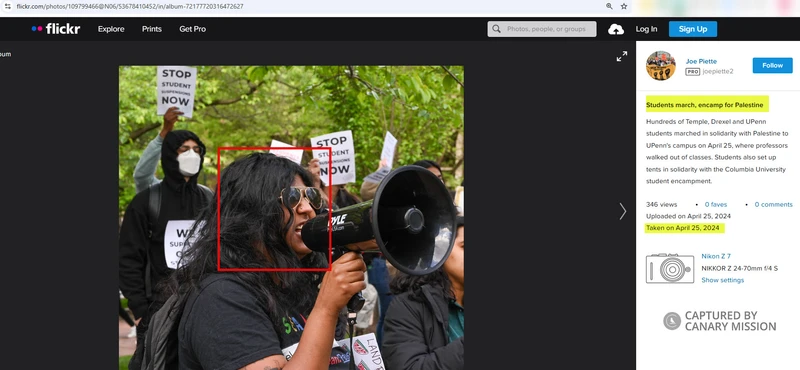Viewport: 800px width, 370px height.
Task: Open the 0 comments link
Action: click(773, 204)
